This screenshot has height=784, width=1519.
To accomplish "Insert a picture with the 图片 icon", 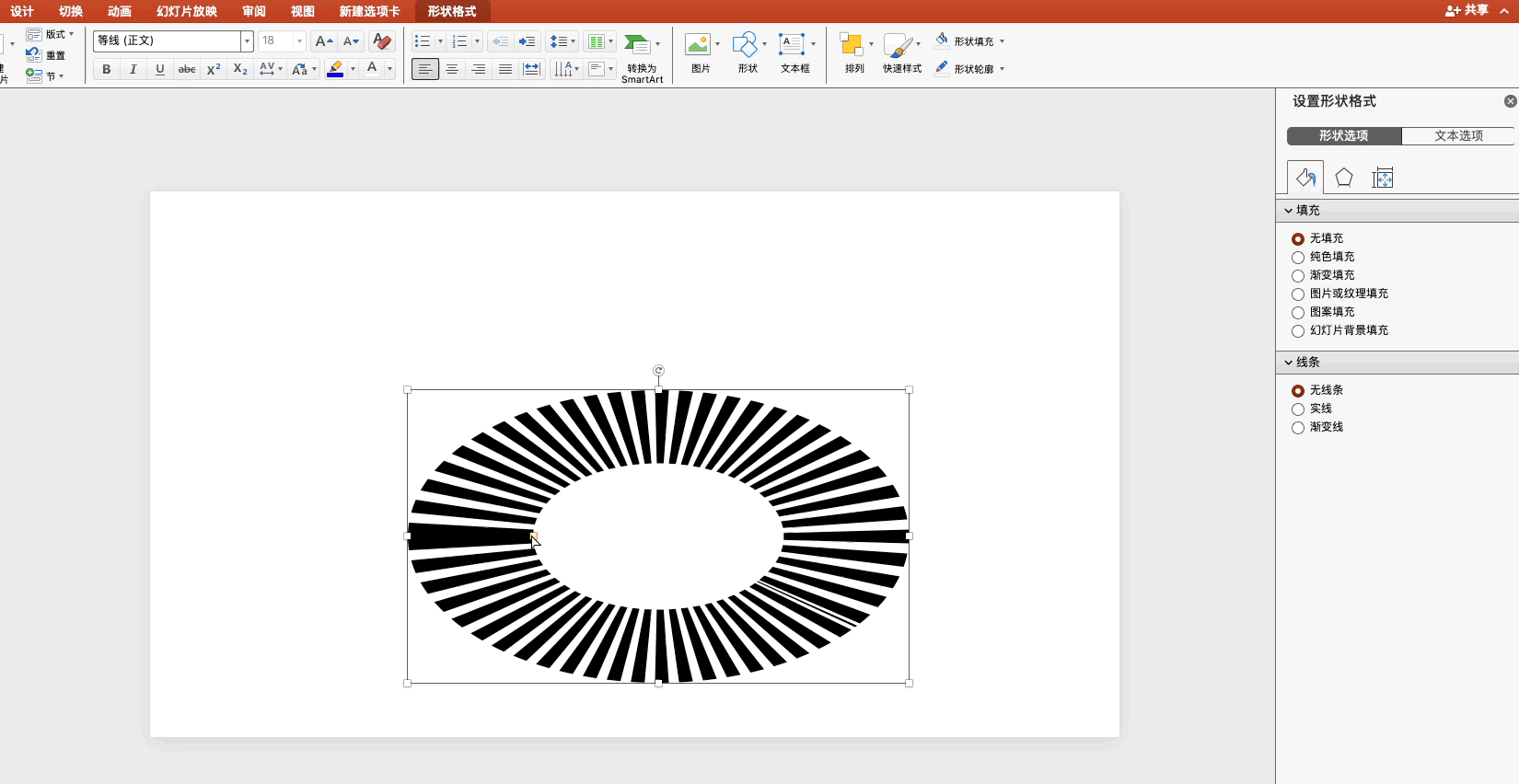I will tap(700, 53).
